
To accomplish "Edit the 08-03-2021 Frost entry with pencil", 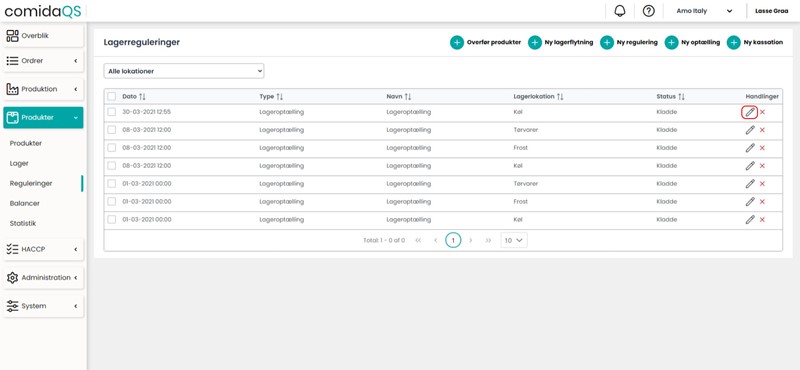I will 749,148.
